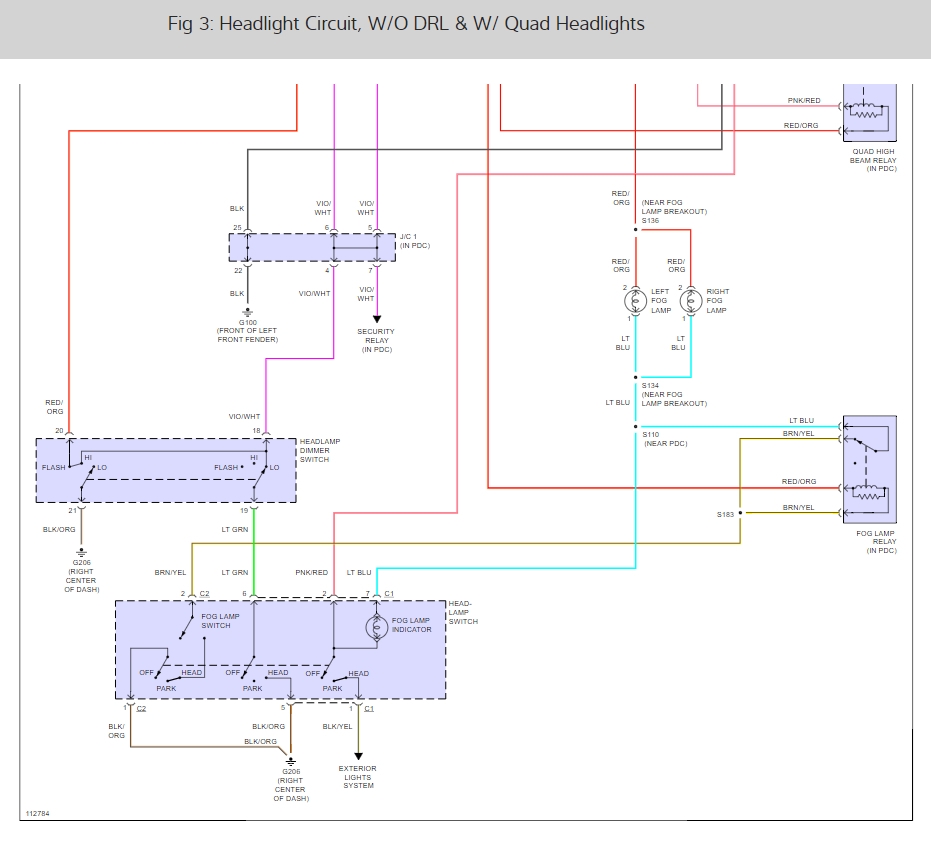Select the G100 ground symbol

tap(248, 309)
